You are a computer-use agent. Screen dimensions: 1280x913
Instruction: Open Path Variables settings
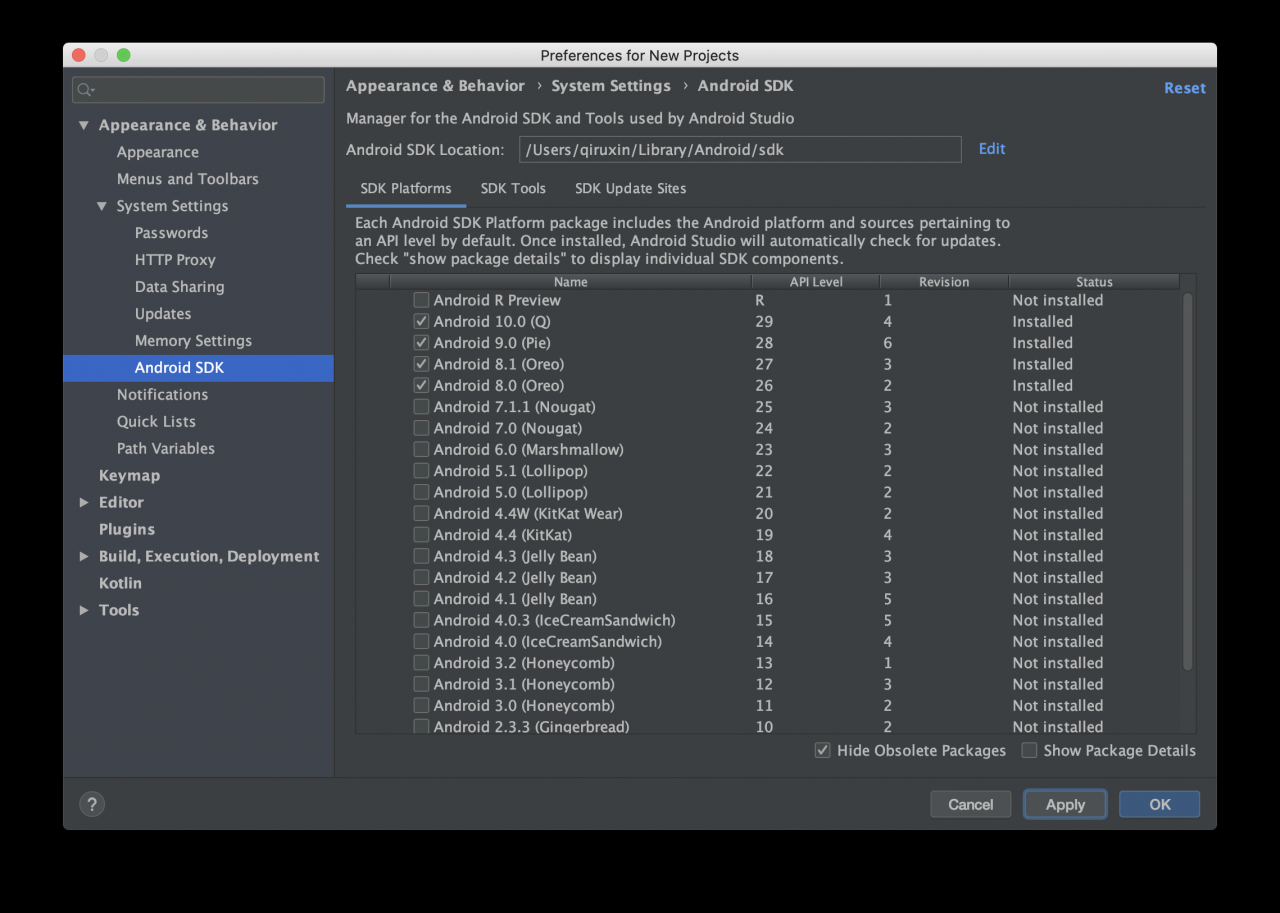click(x=165, y=449)
